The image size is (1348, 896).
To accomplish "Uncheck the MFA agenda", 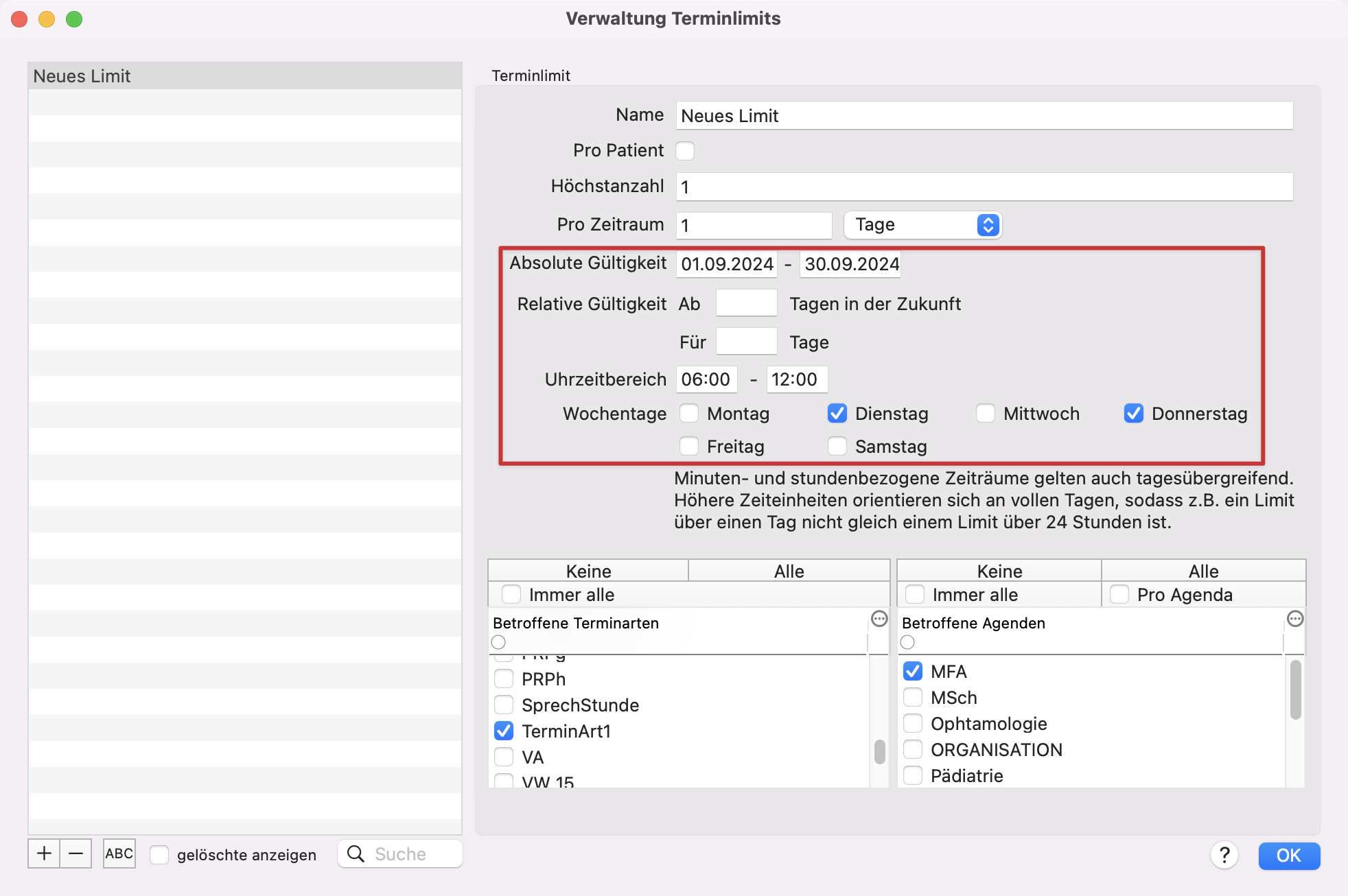I will pos(913,671).
